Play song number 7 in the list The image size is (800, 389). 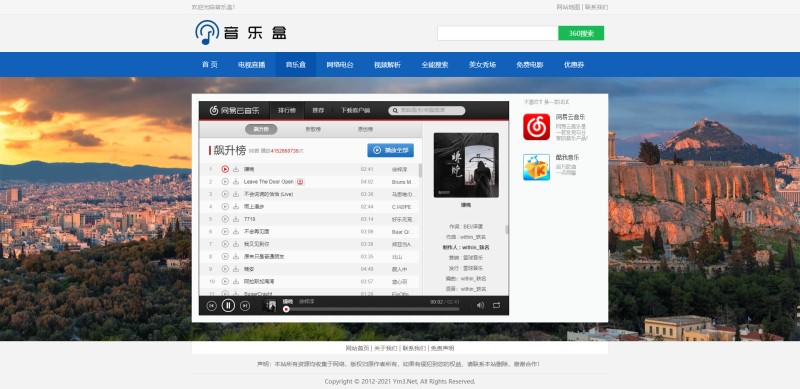225,244
